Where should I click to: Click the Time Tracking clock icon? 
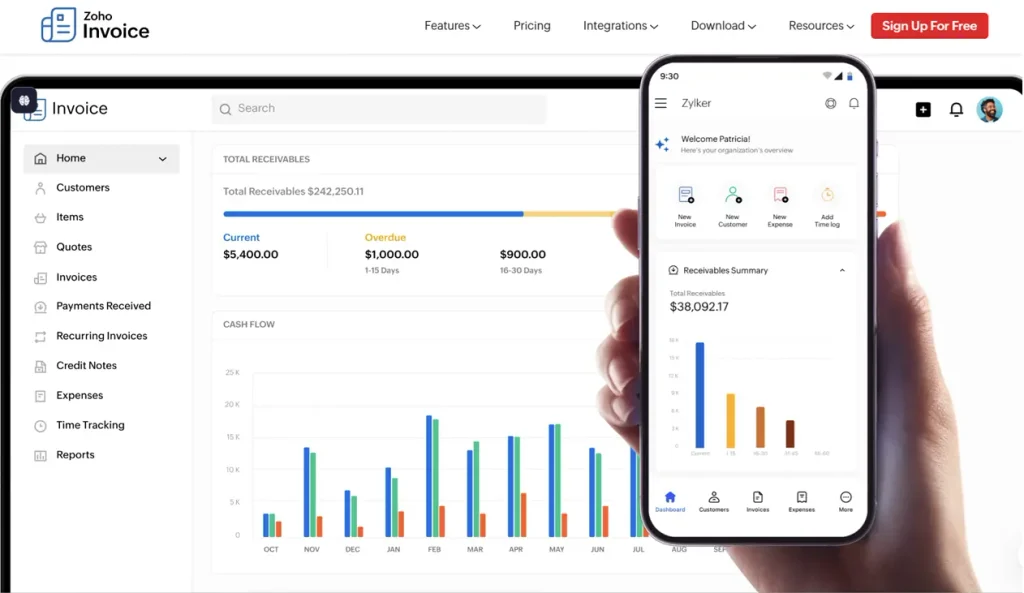(x=40, y=426)
